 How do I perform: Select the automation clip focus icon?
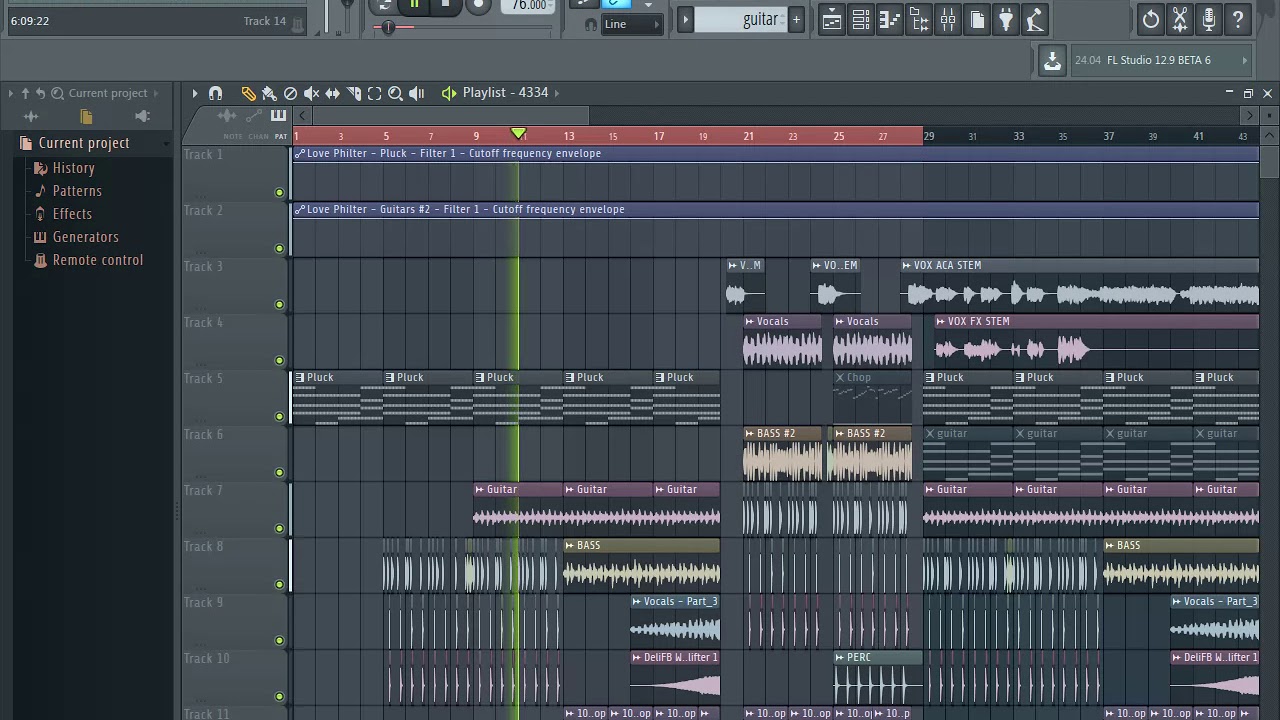click(x=254, y=117)
